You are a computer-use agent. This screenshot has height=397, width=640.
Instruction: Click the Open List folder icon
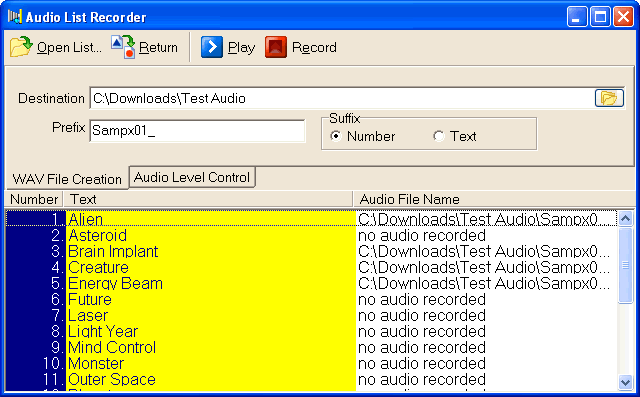click(x=21, y=47)
